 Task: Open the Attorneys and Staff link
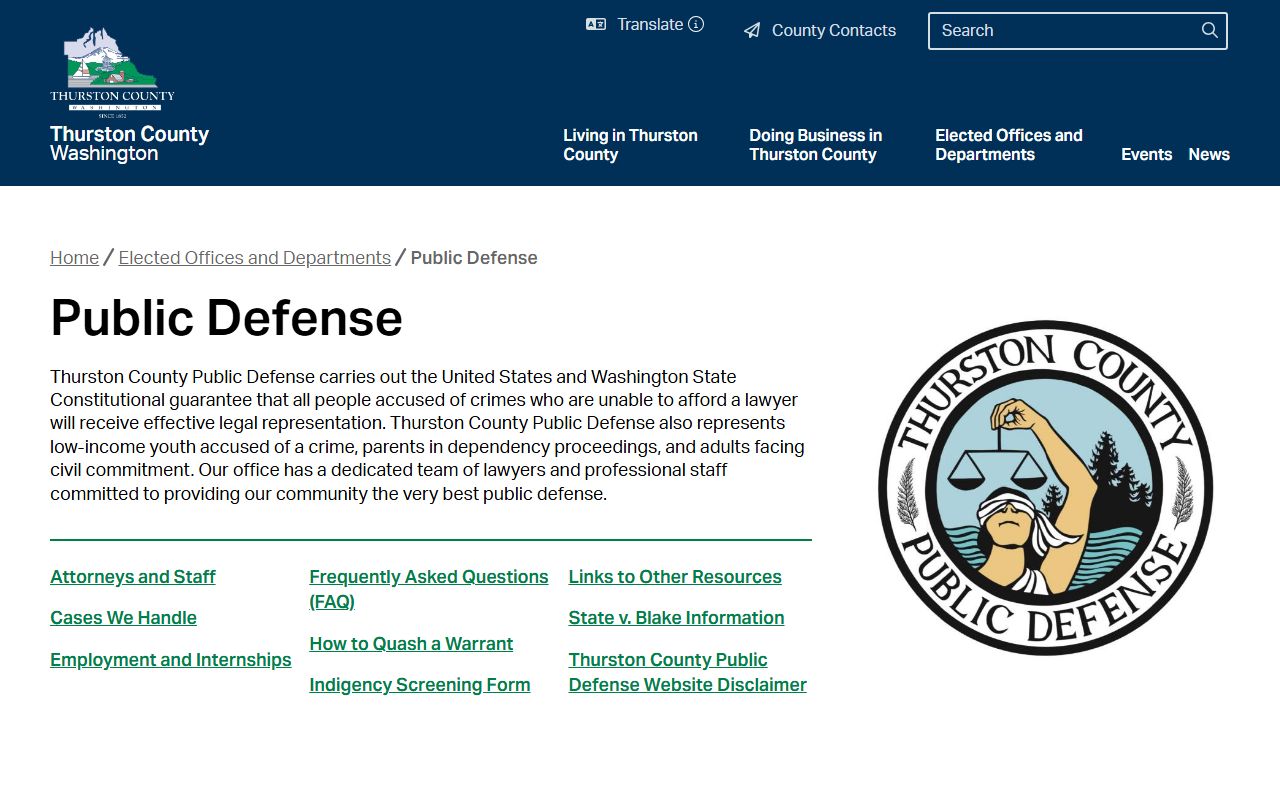(x=133, y=577)
